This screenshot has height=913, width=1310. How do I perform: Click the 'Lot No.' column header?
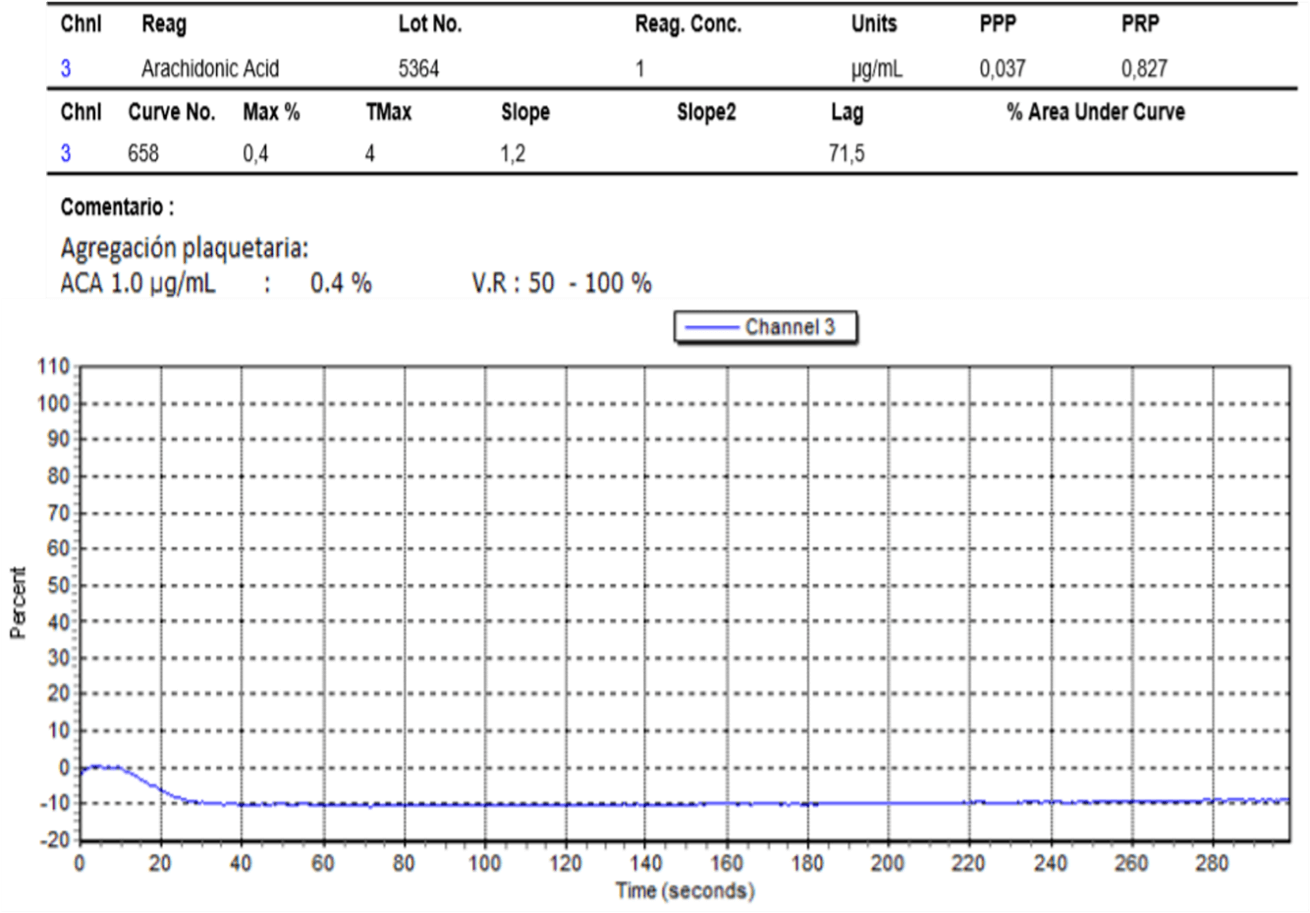pos(430,25)
